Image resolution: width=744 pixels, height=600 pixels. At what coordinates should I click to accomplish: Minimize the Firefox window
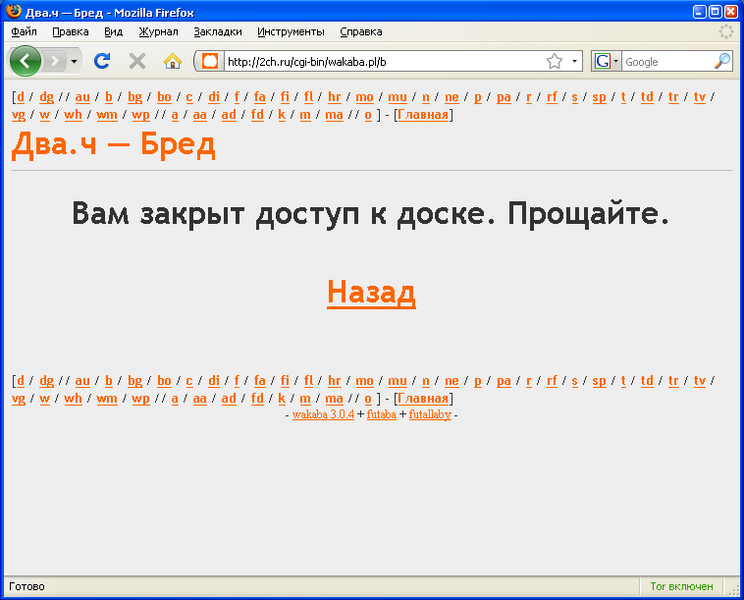click(700, 11)
